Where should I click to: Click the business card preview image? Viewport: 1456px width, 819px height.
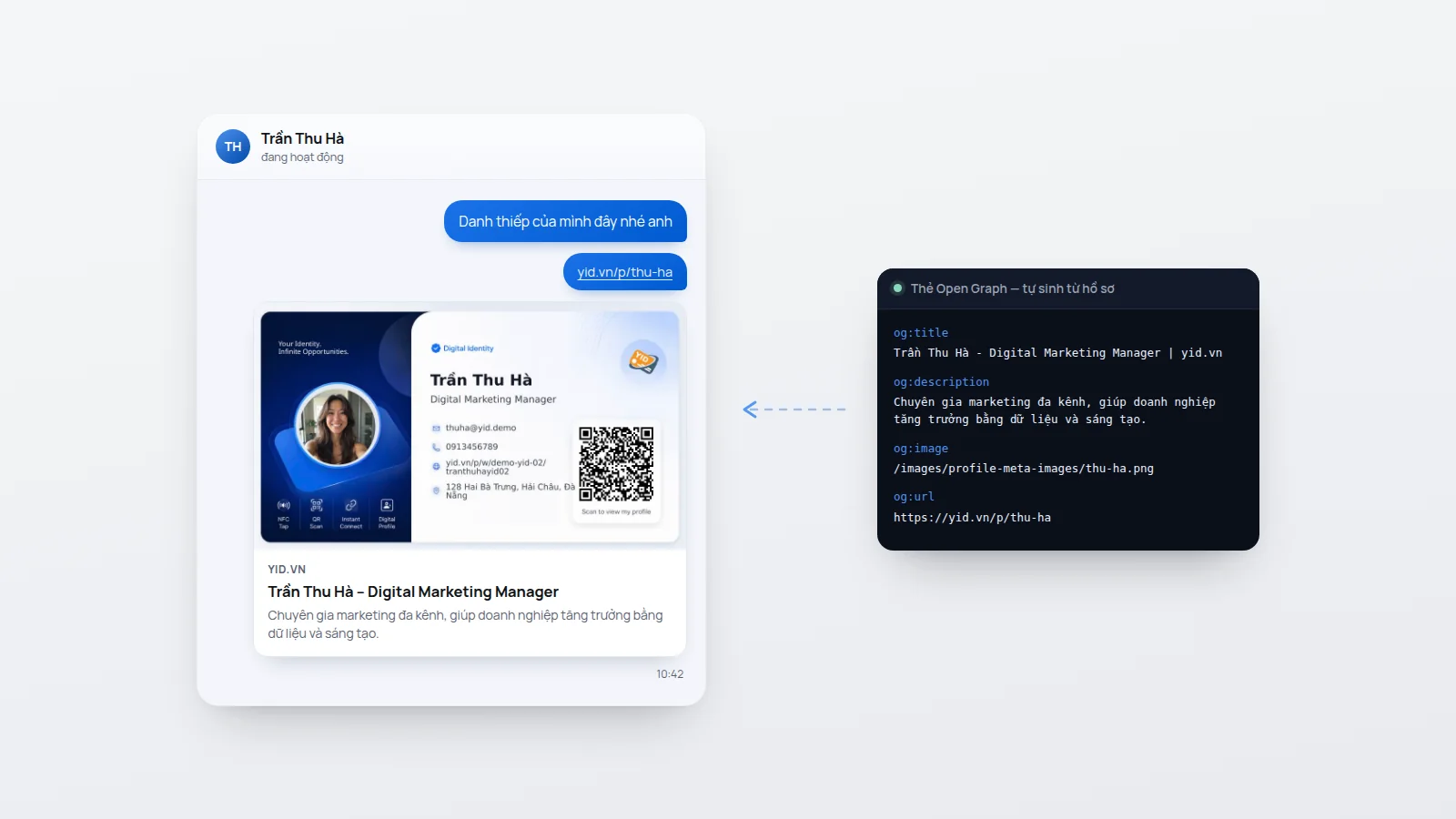point(470,427)
